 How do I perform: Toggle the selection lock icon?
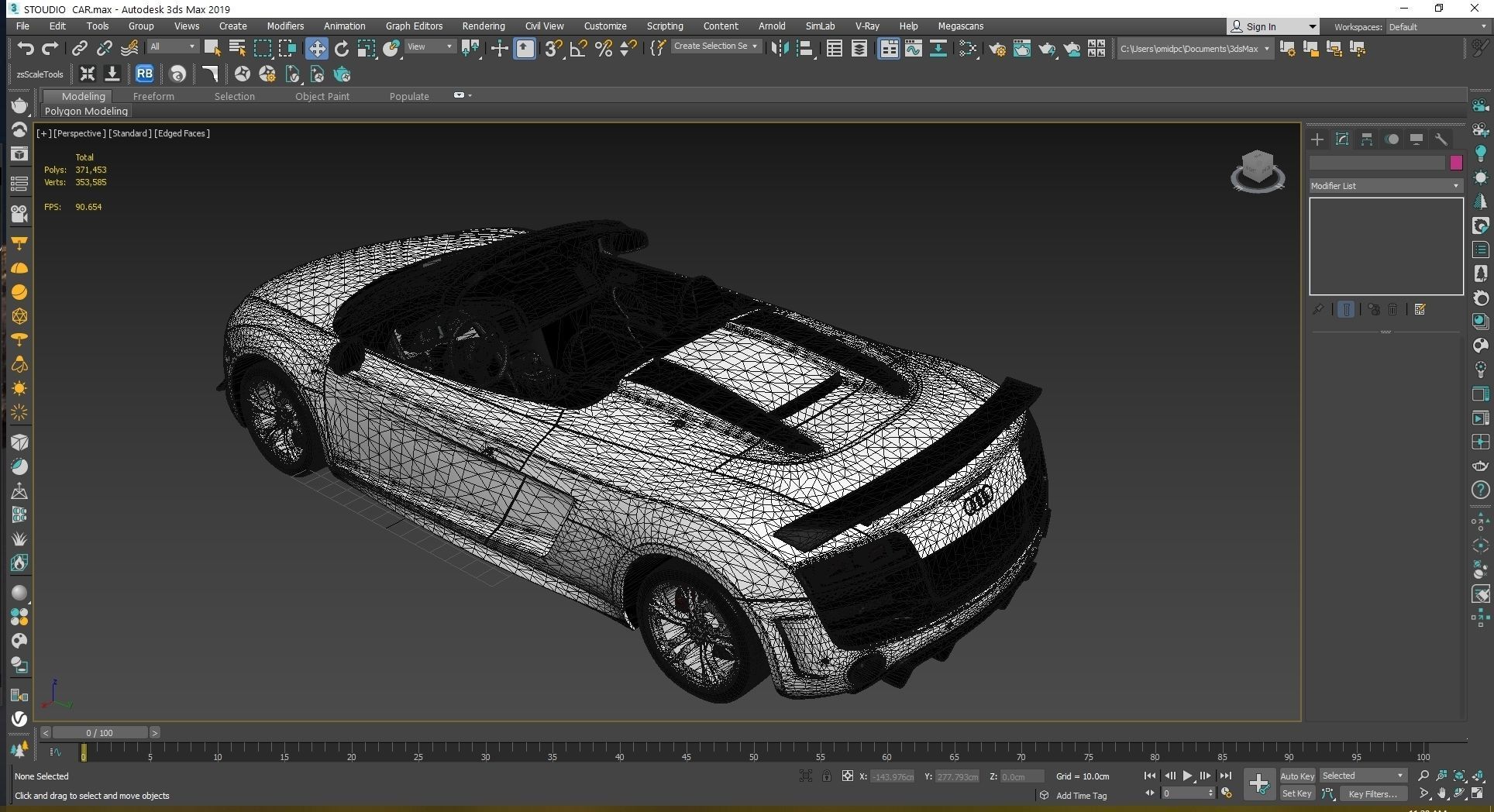(x=827, y=776)
